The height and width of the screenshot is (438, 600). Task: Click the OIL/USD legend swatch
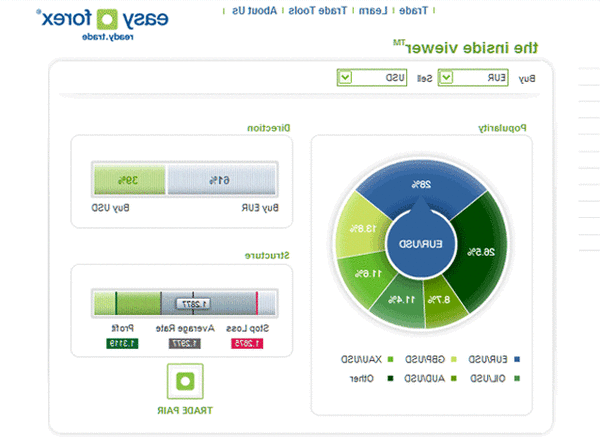[x=517, y=378]
